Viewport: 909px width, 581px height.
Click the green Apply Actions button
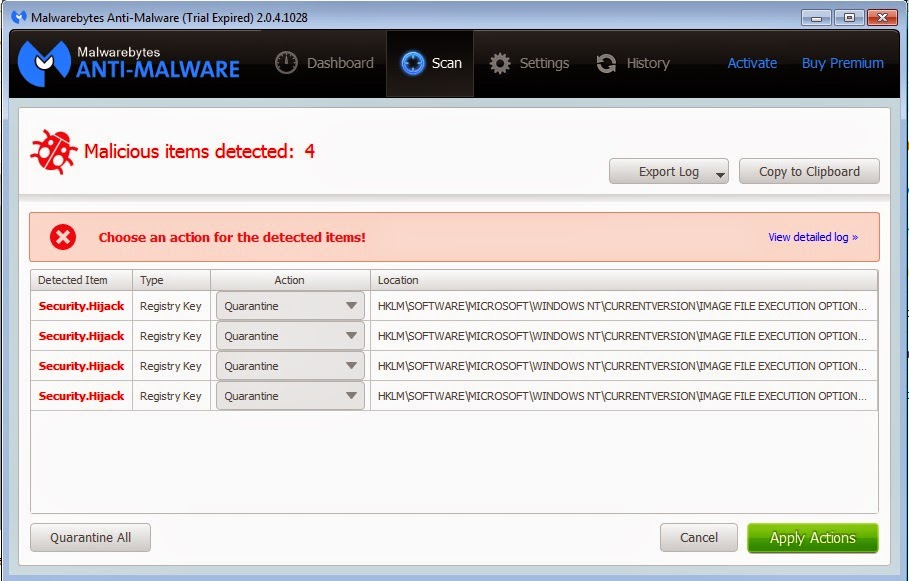(813, 538)
